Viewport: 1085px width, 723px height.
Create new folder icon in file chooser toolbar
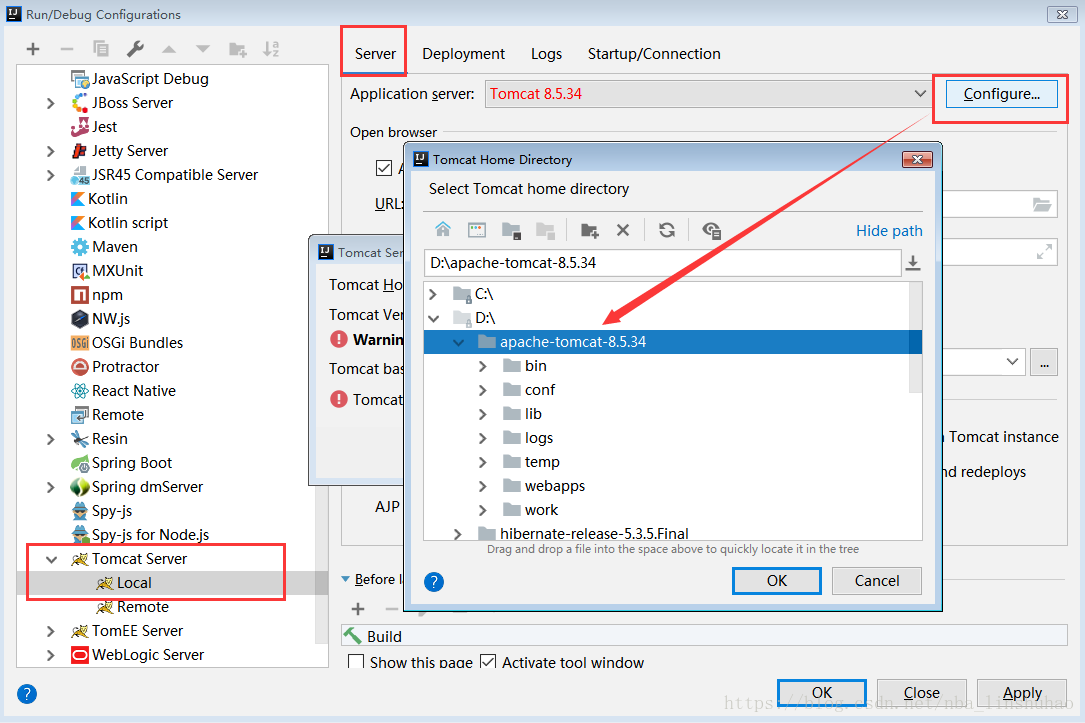click(x=590, y=230)
